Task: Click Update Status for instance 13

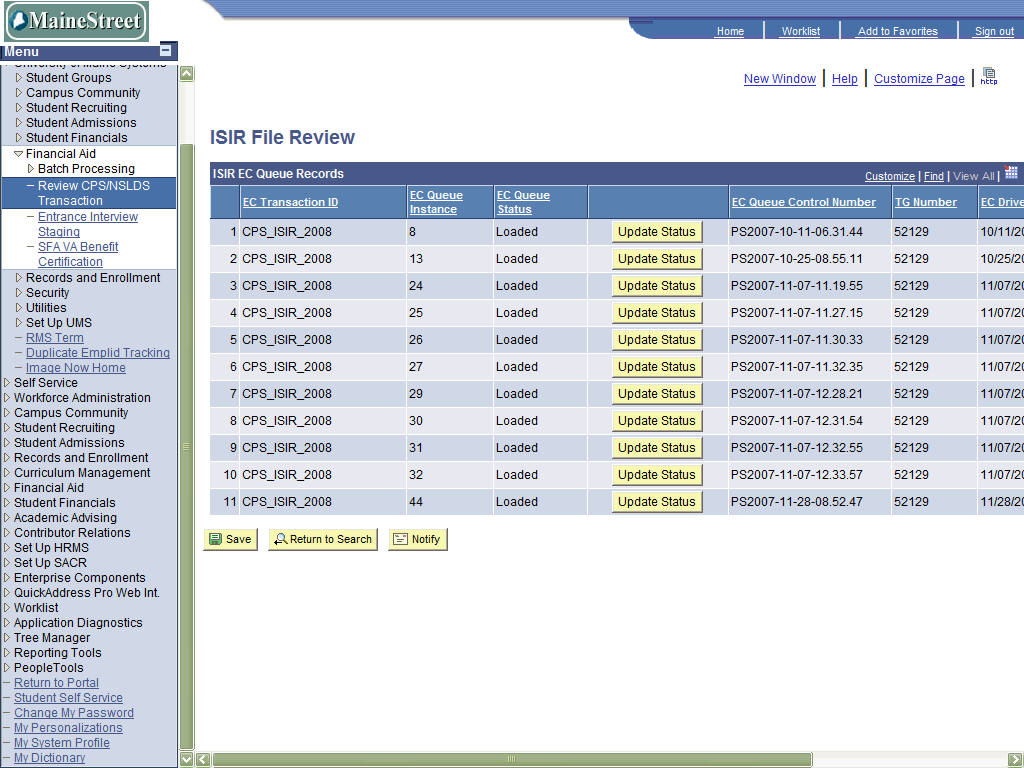Action: pyautogui.click(x=657, y=259)
